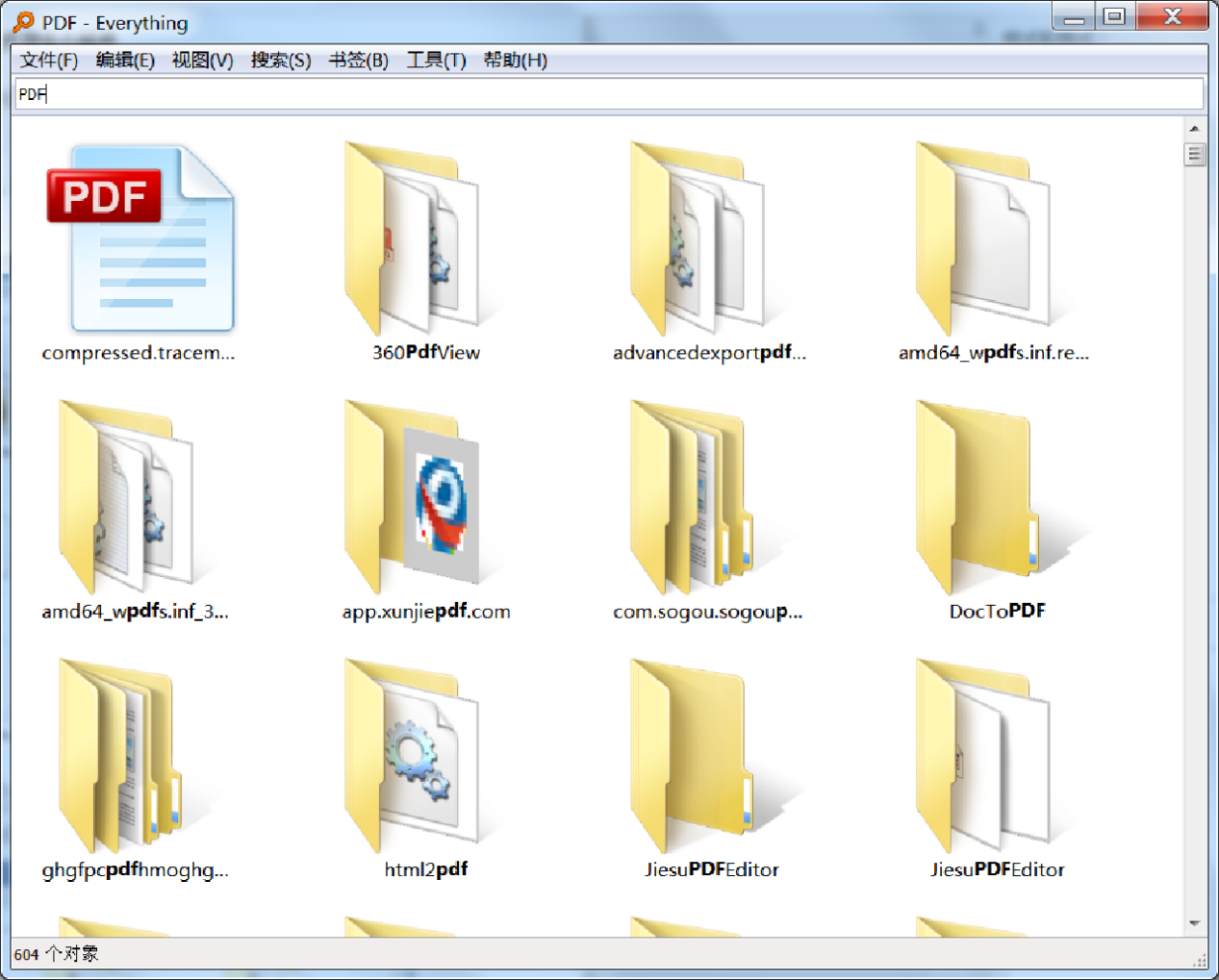
Task: Open the 书签(B) menu
Action: coord(359,61)
